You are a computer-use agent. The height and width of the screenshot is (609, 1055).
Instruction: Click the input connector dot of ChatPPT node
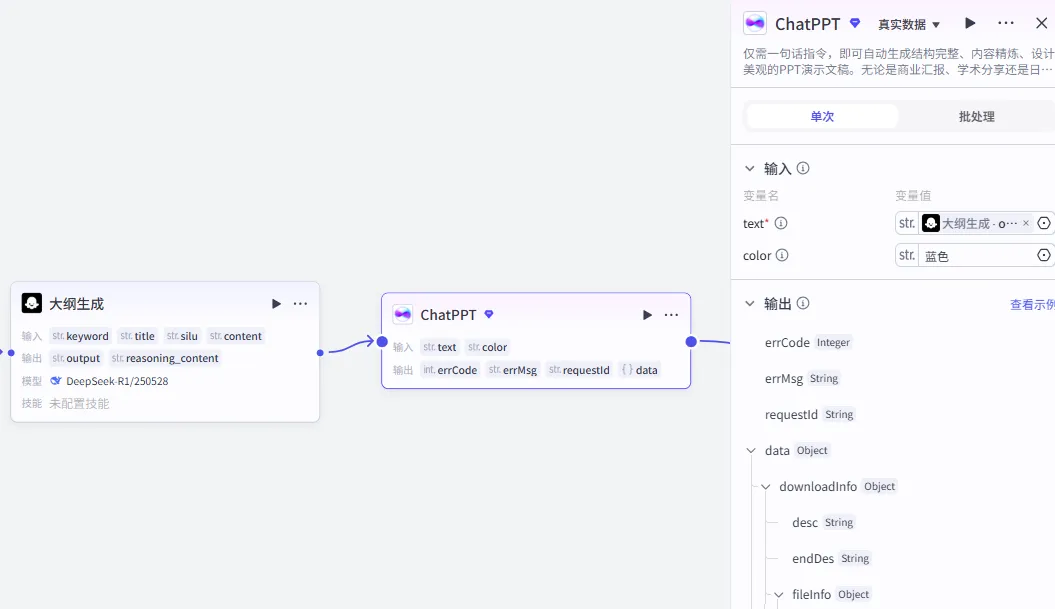[x=382, y=342]
